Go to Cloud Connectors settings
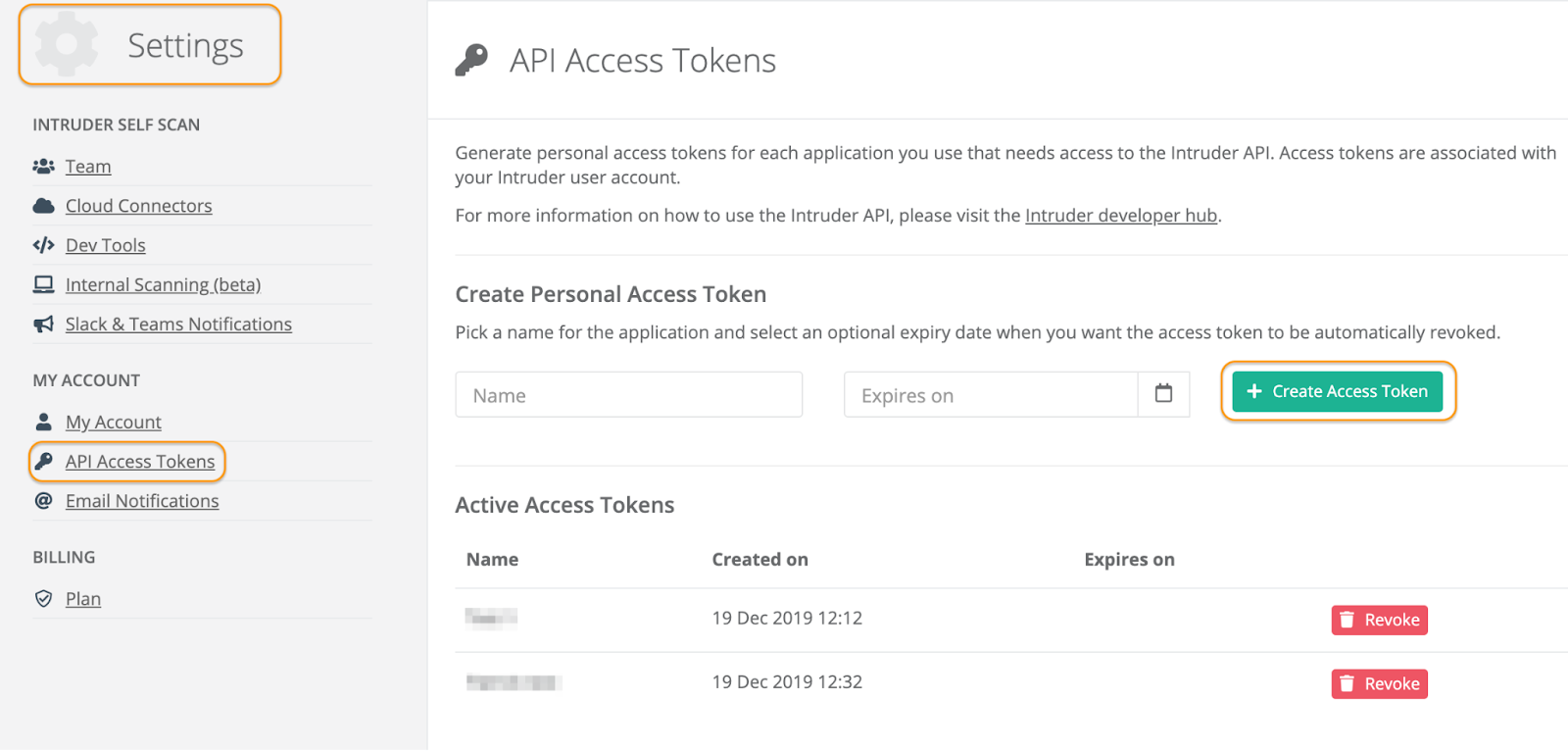This screenshot has height=751, width=1568. (138, 206)
